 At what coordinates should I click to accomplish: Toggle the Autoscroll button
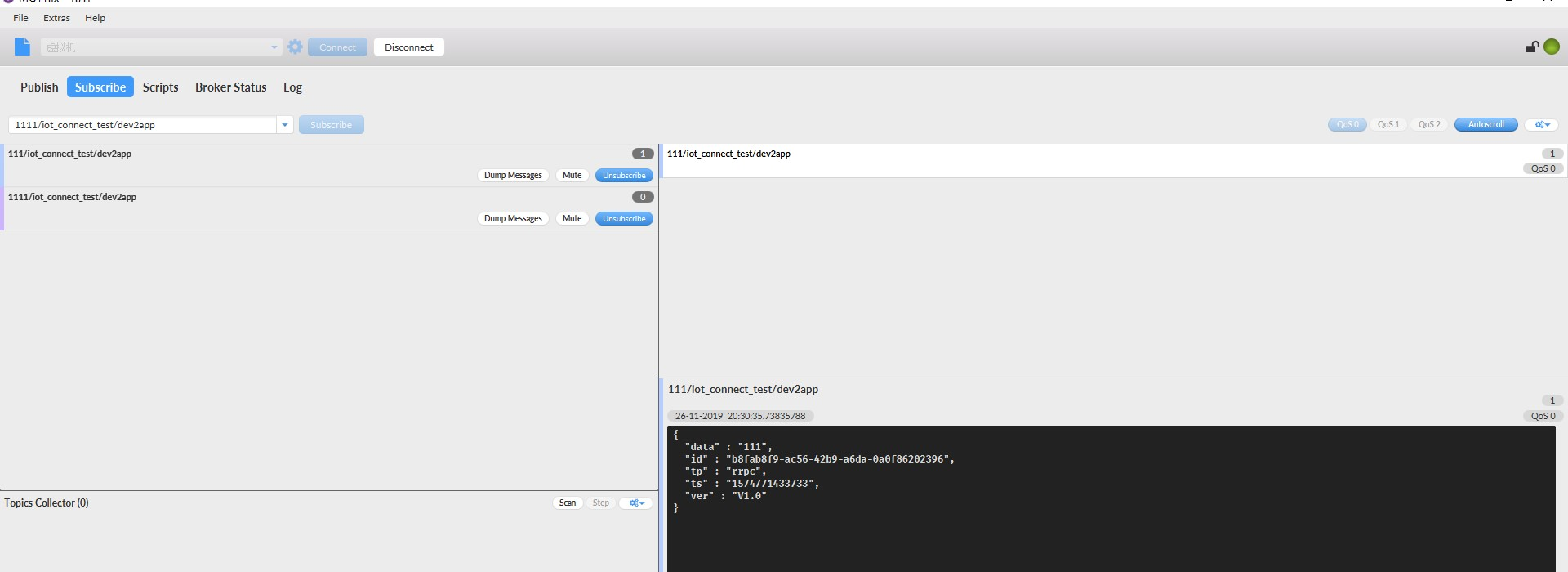tap(1486, 125)
